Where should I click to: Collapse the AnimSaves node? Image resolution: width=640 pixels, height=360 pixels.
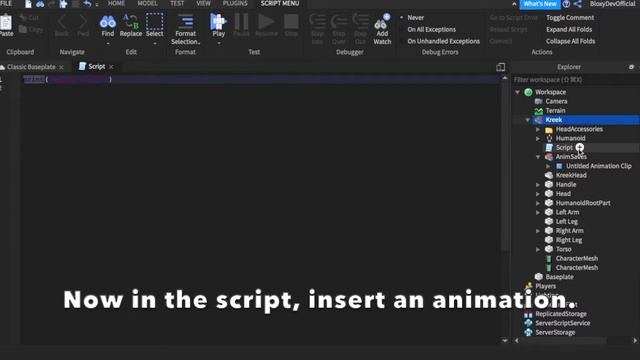(x=538, y=157)
